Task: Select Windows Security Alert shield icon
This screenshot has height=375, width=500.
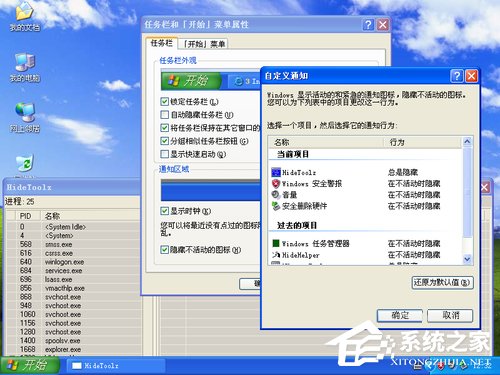Action: 276,183
